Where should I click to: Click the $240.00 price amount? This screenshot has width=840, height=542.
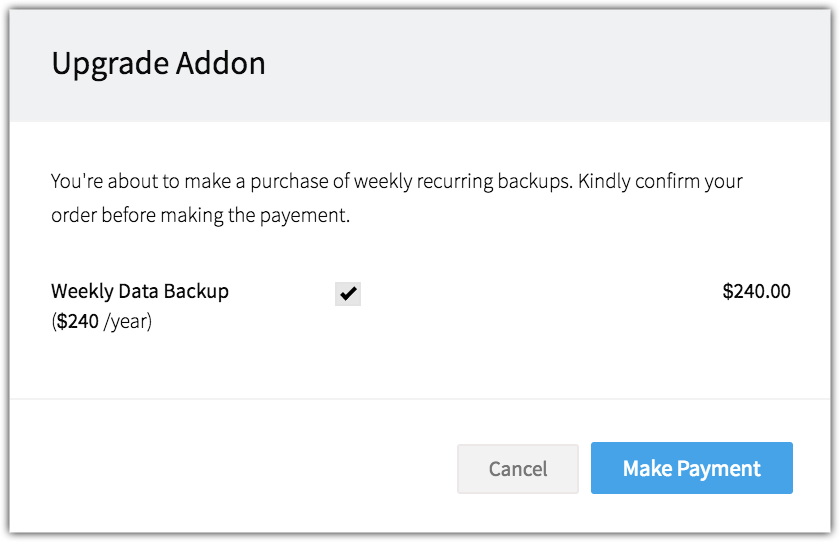pyautogui.click(x=756, y=291)
